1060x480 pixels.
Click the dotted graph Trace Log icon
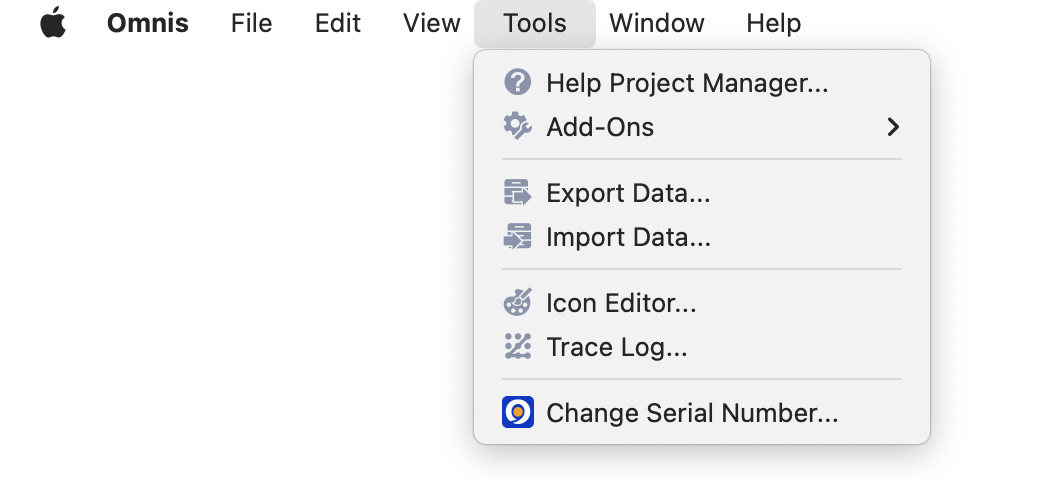pyautogui.click(x=518, y=346)
